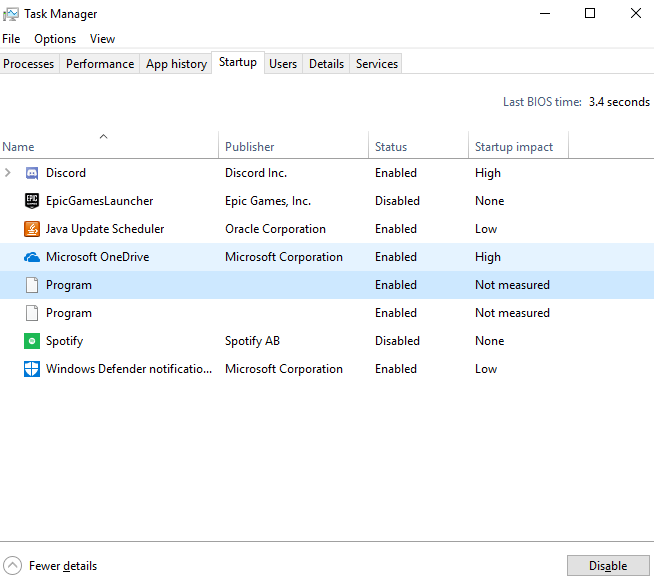Screen dimensions: 654x586
Task: Open the Options menu
Action: 55,39
